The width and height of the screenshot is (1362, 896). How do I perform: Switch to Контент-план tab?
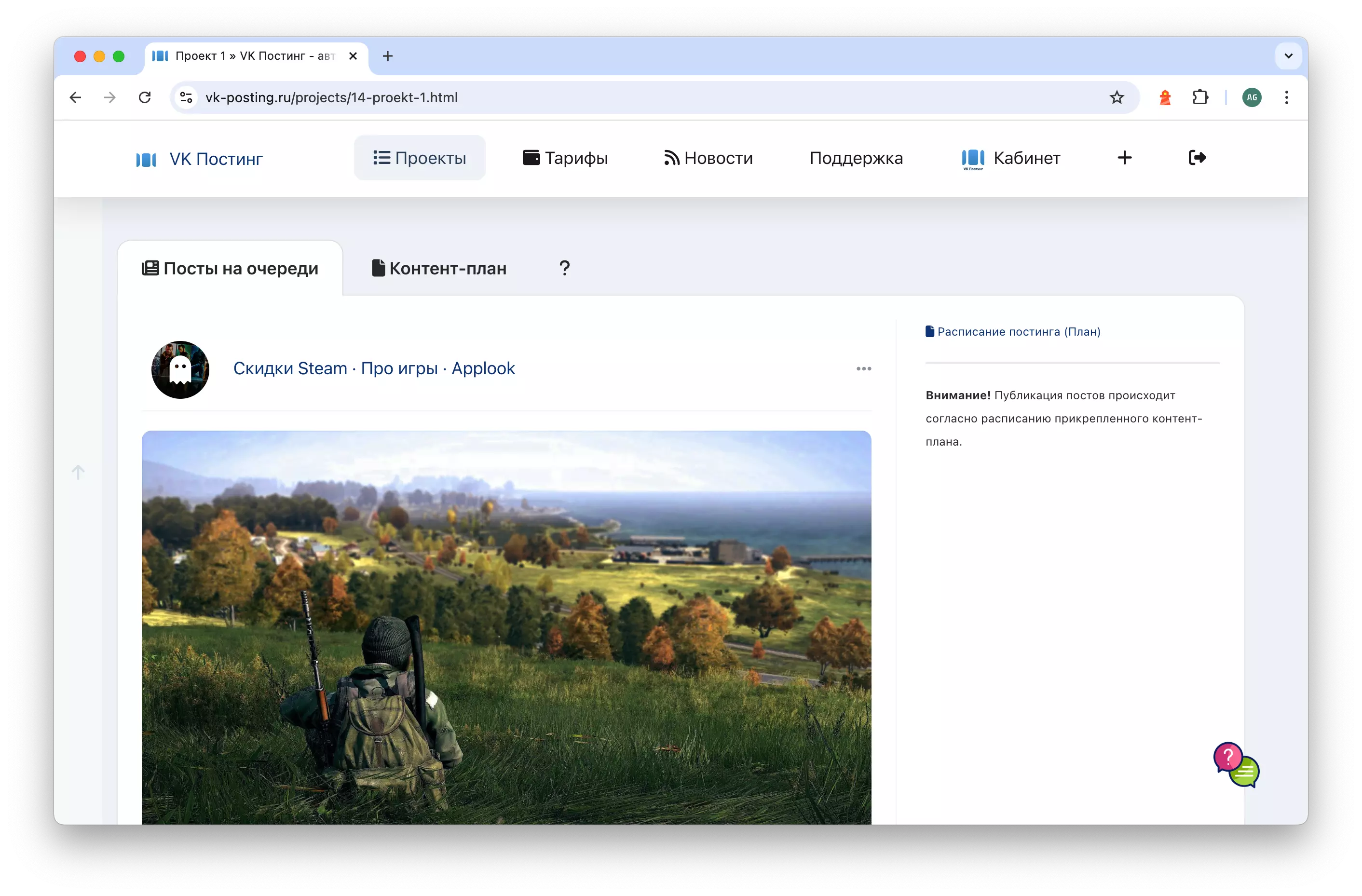[x=439, y=268]
